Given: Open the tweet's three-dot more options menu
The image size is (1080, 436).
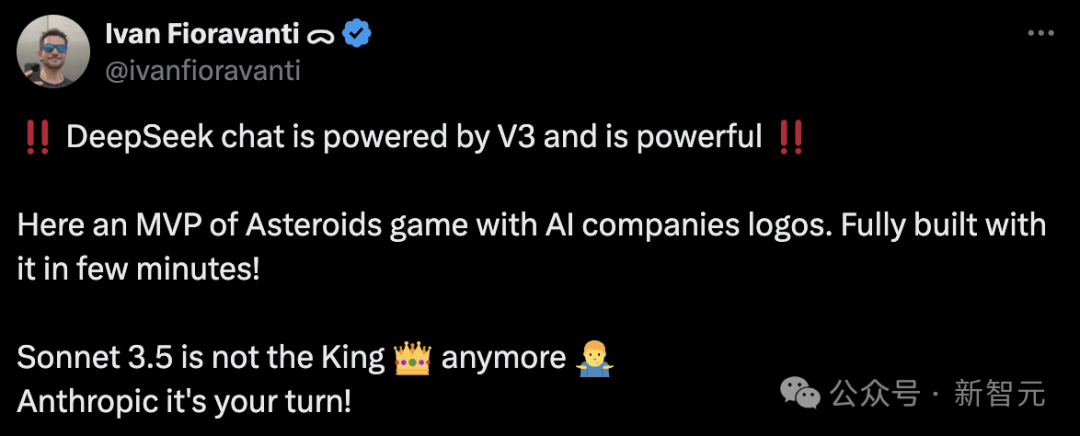Looking at the screenshot, I should [x=1041, y=34].
